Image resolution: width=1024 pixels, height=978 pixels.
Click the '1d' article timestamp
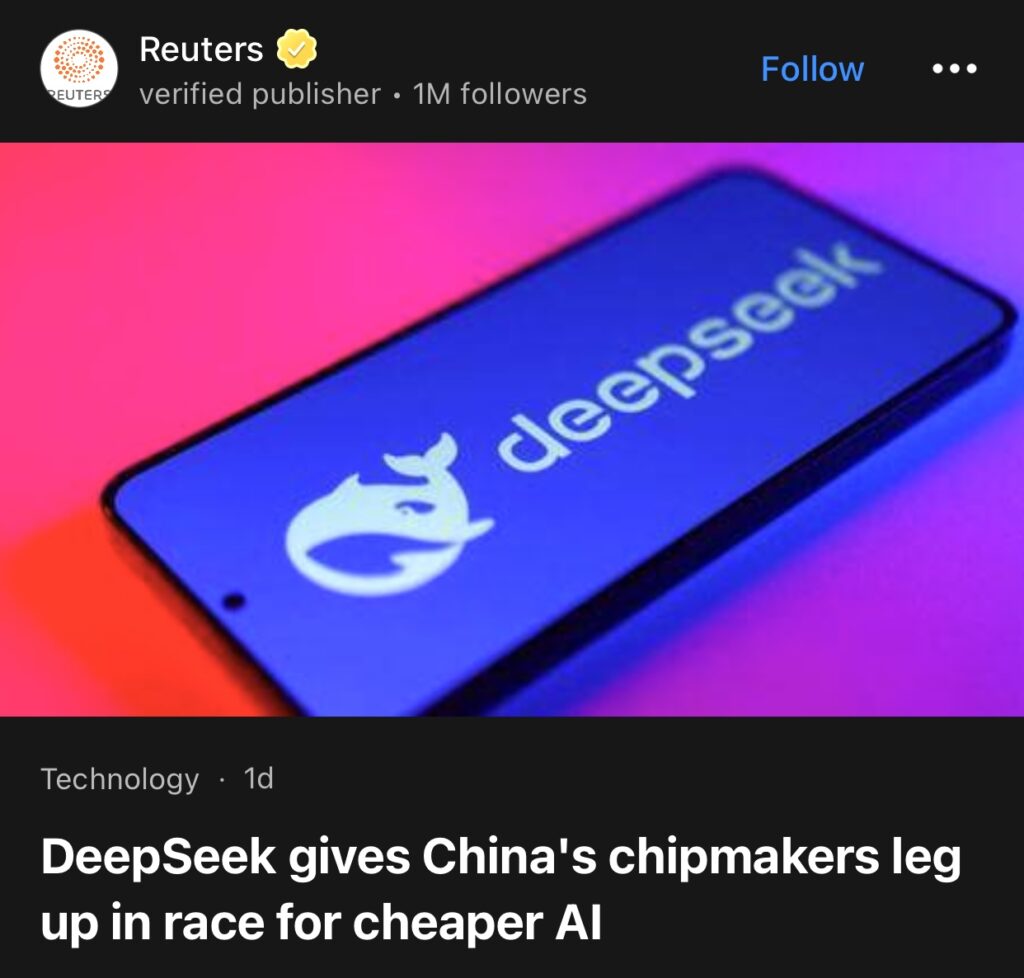pos(259,778)
